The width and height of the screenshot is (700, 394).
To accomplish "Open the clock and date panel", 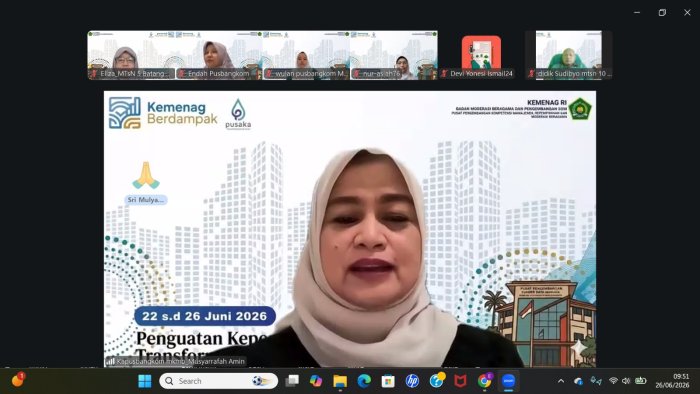I will (x=672, y=381).
